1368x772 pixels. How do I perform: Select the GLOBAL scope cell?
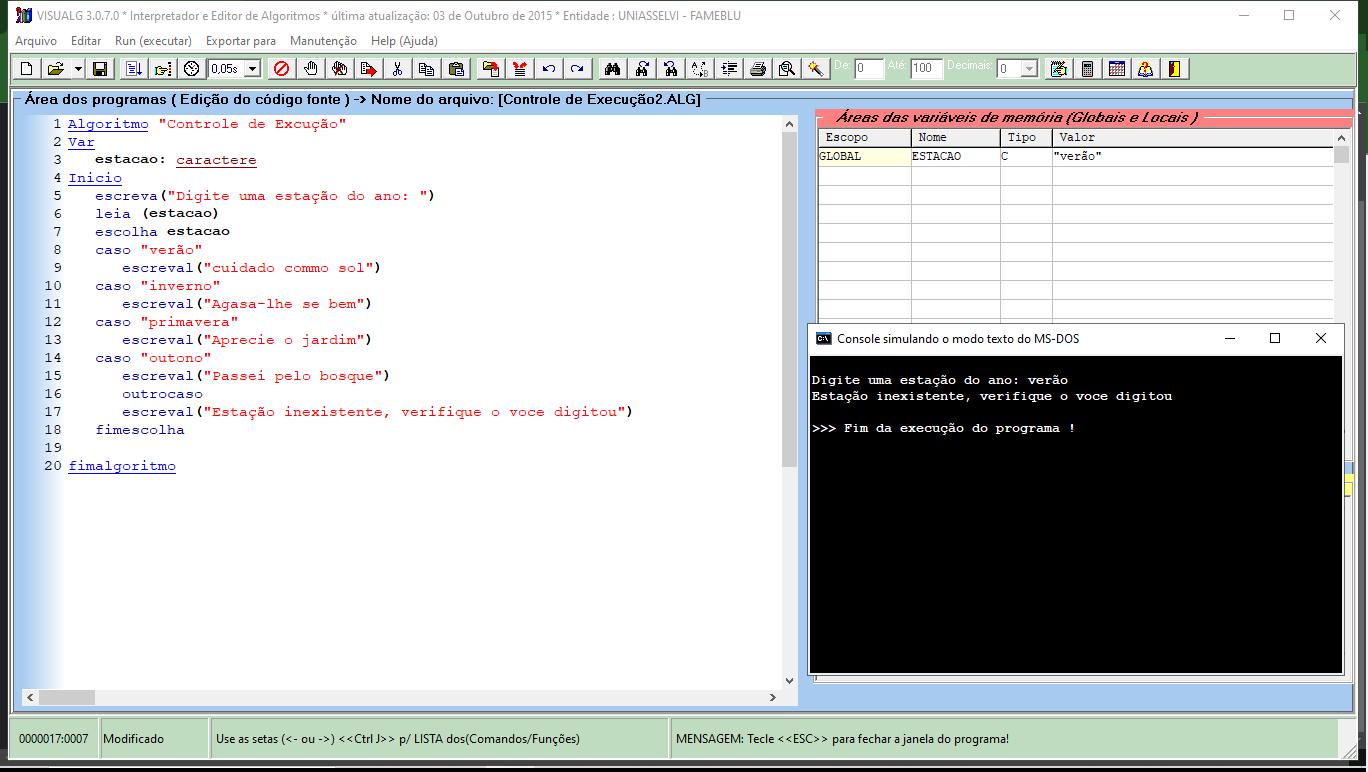click(864, 157)
